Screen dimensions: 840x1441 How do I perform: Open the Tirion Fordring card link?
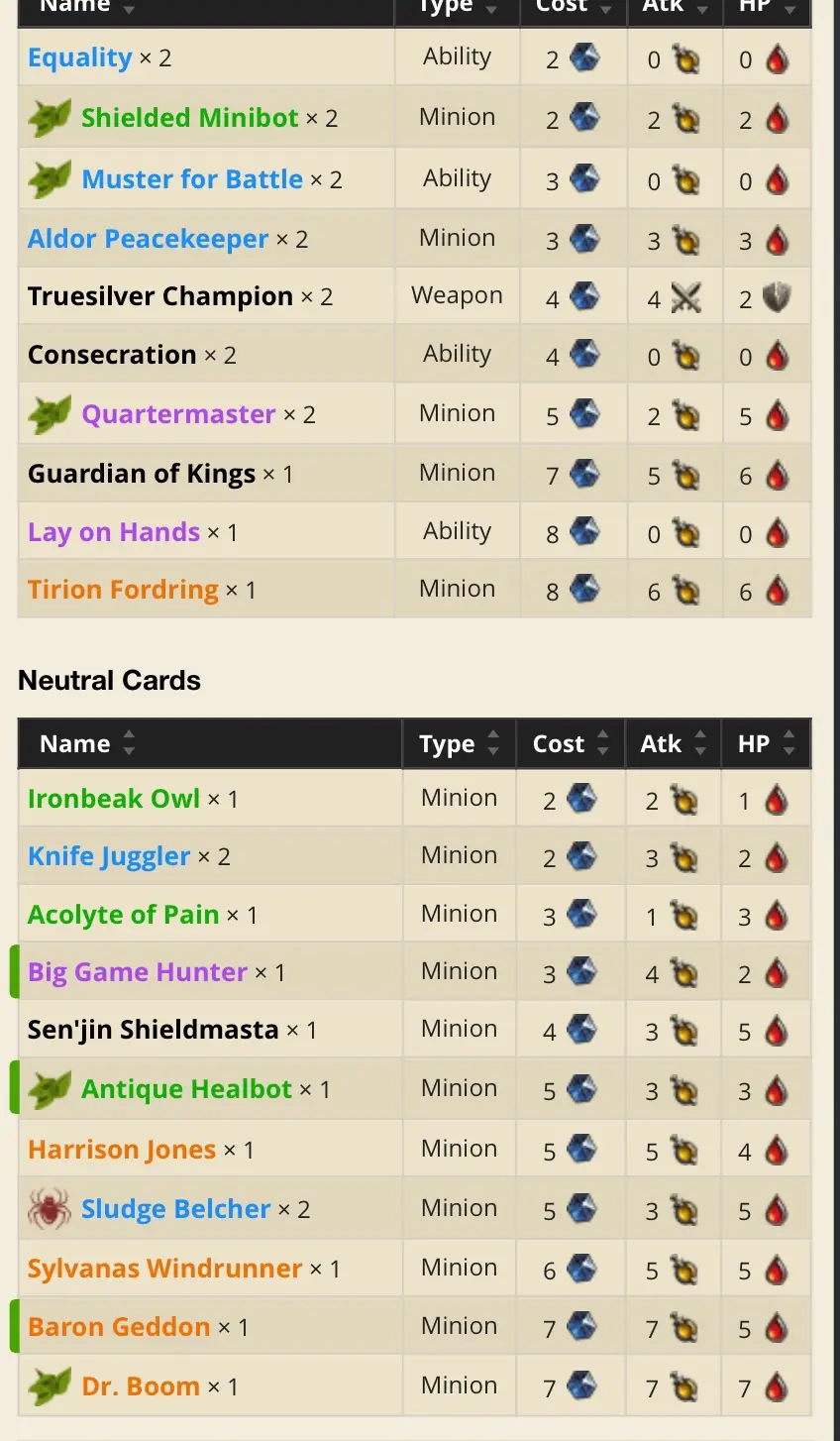(x=123, y=590)
